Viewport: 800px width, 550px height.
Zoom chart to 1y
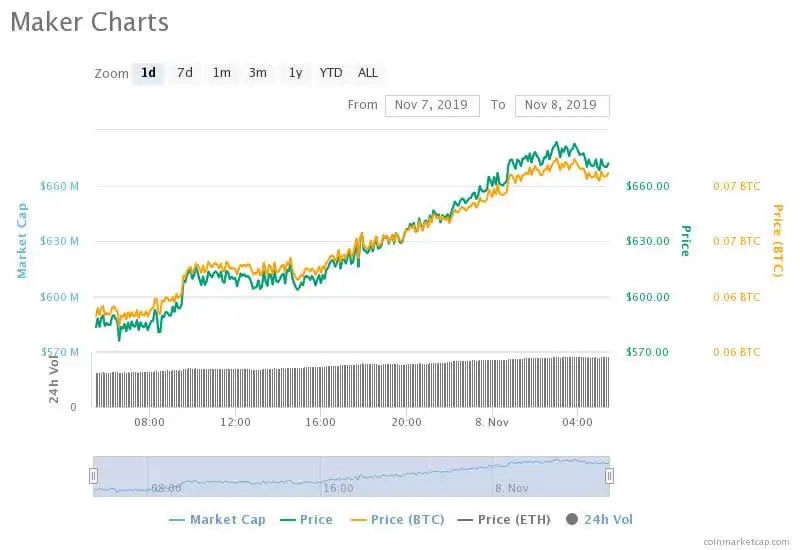295,73
